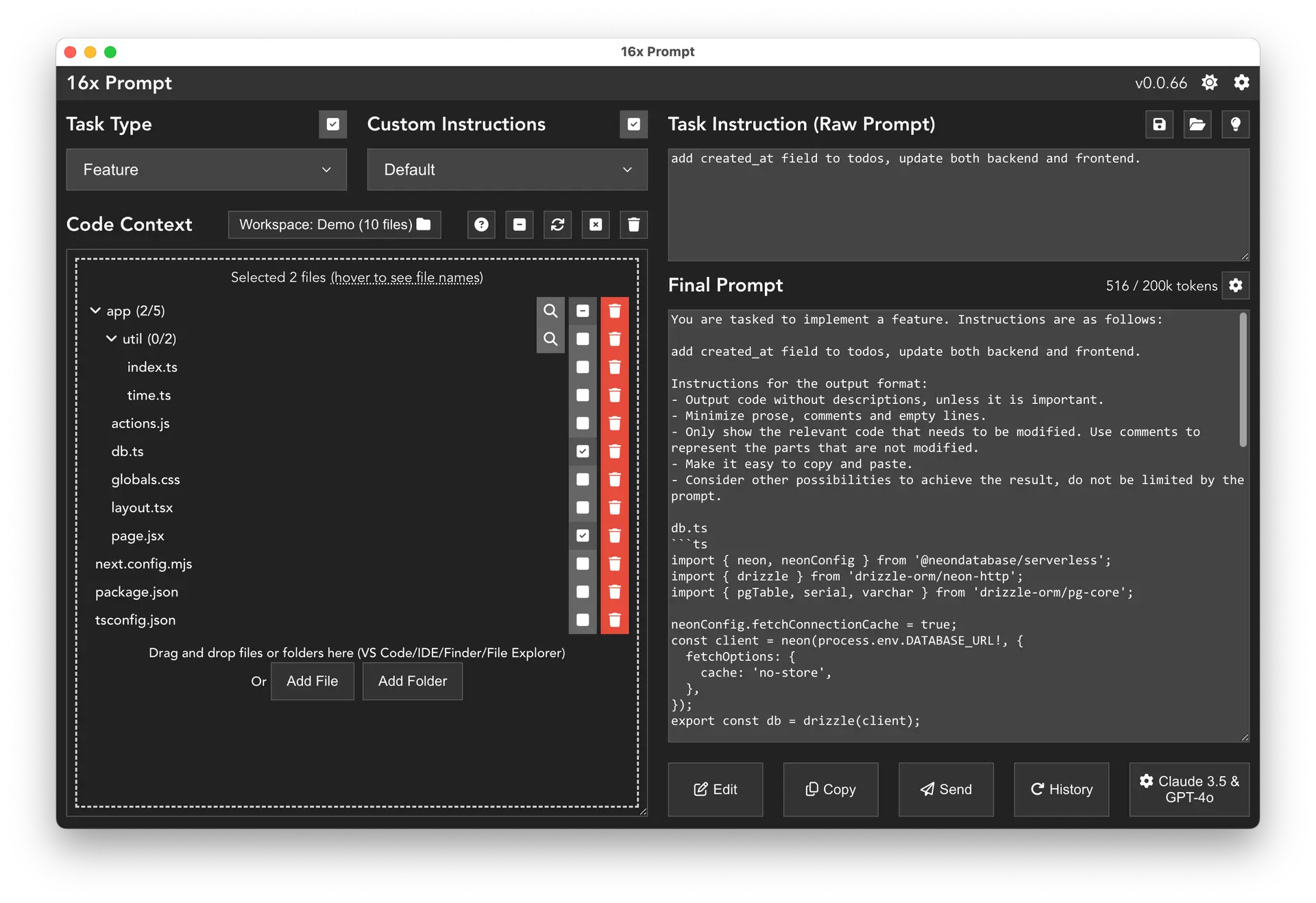Viewport: 1316px width, 903px height.
Task: Delete db.ts from context
Action: coord(615,451)
